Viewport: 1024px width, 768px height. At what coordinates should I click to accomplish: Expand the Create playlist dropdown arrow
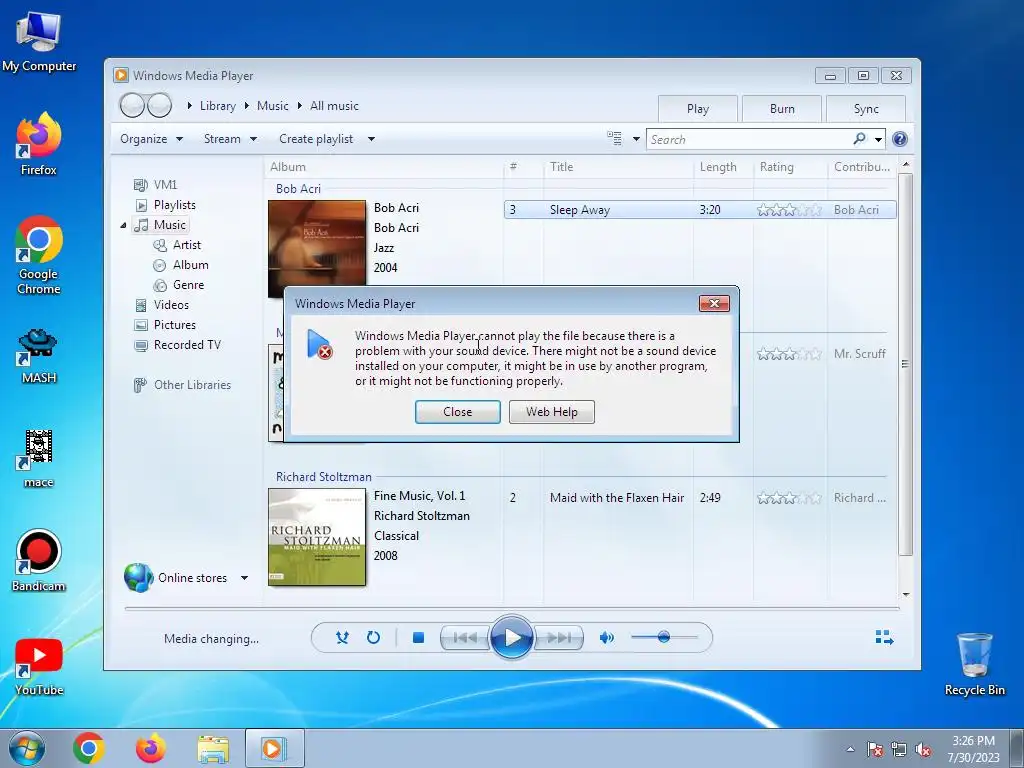pos(371,139)
